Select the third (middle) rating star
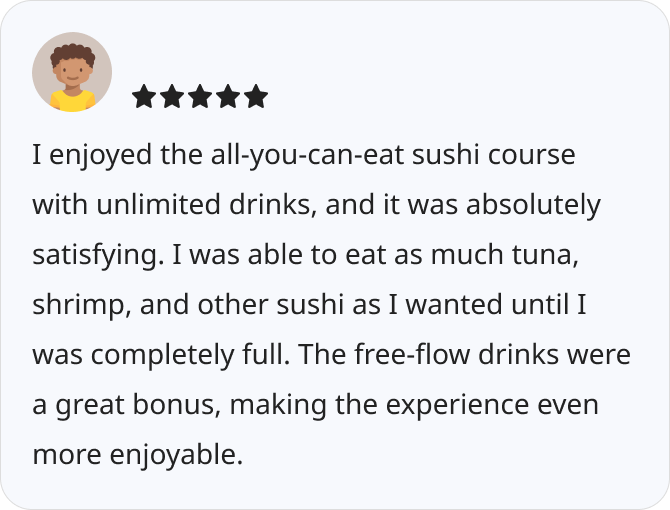This screenshot has height=510, width=670. point(200,97)
